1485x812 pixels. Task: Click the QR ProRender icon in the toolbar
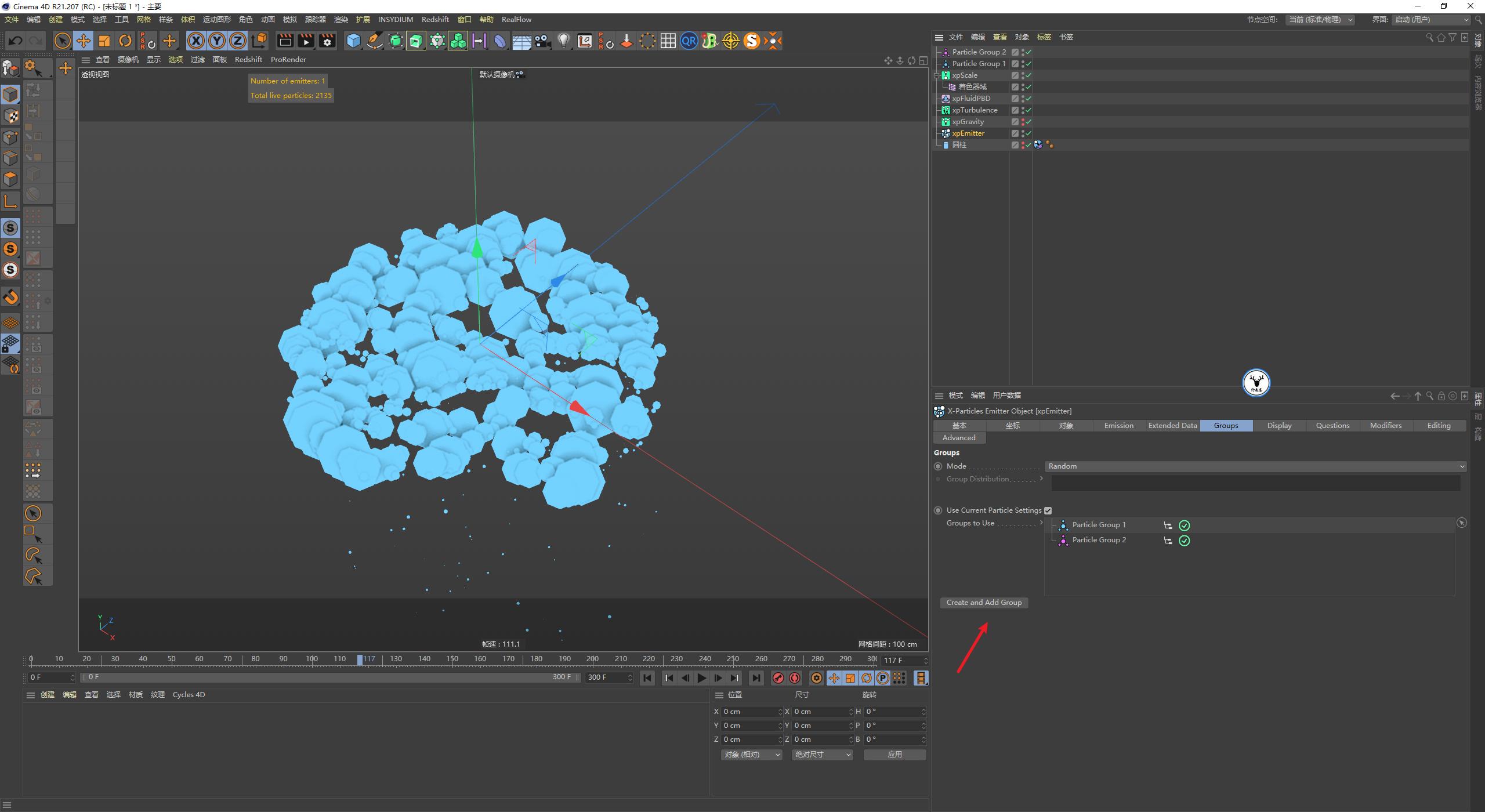(x=689, y=41)
